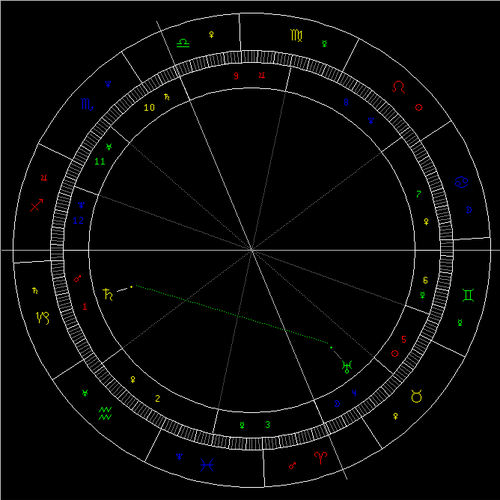Screen dimensions: 500x500
Task: Select the blue Cancer zodiac sign
Action: point(462,182)
